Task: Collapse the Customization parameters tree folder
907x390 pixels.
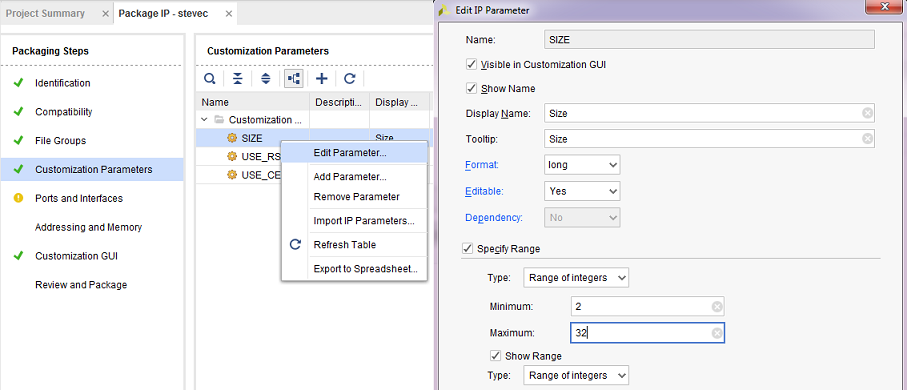Action: click(x=204, y=120)
